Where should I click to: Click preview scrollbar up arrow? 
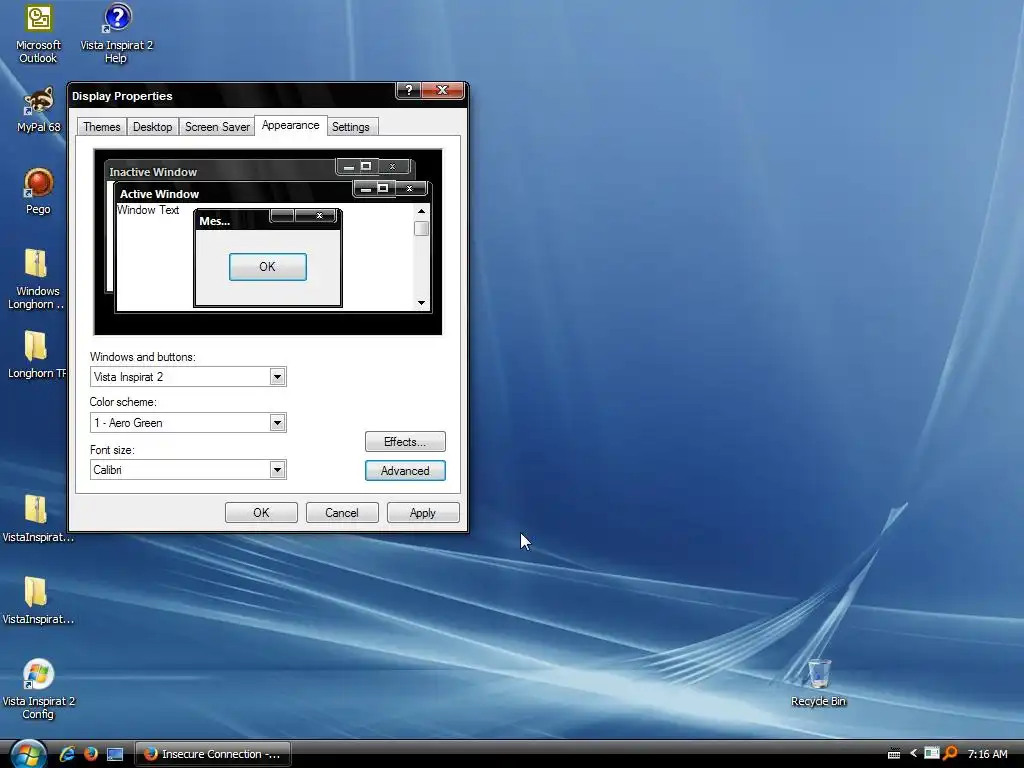(x=421, y=211)
